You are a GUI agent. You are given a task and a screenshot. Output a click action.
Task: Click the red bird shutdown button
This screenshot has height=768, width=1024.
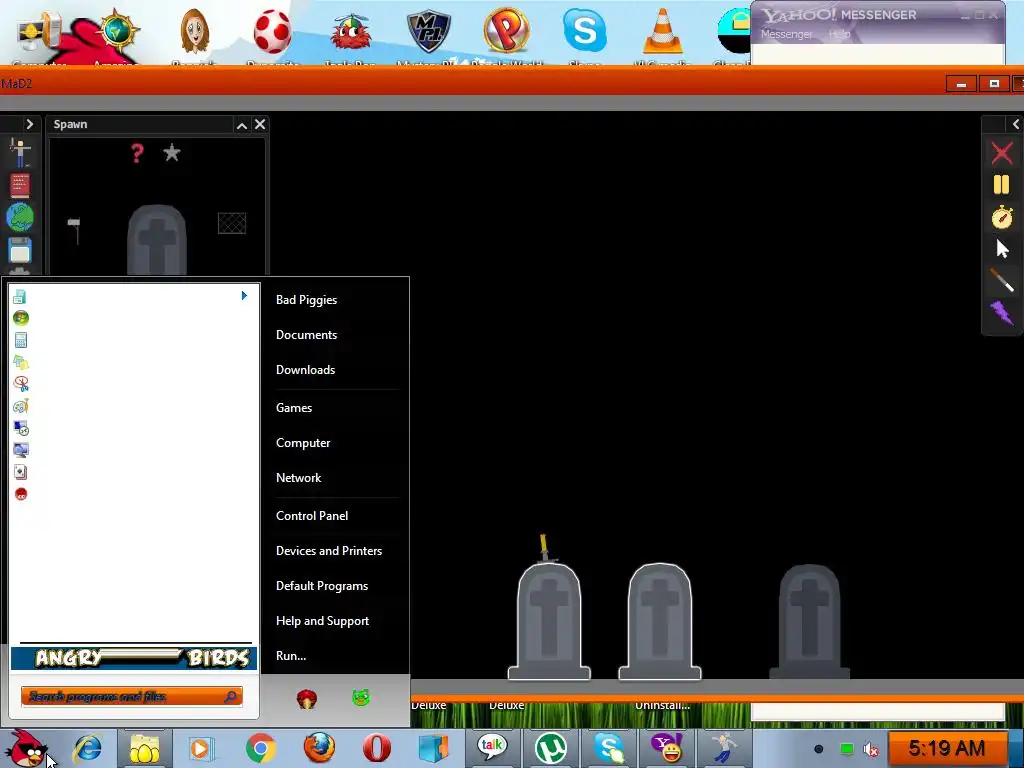[x=306, y=699]
